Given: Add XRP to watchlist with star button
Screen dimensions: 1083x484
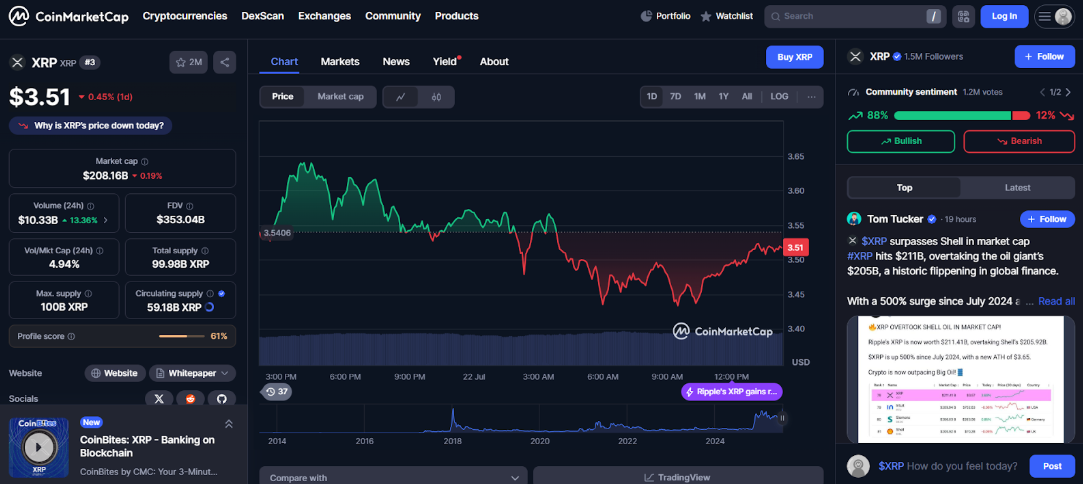Looking at the screenshot, I should coord(188,62).
